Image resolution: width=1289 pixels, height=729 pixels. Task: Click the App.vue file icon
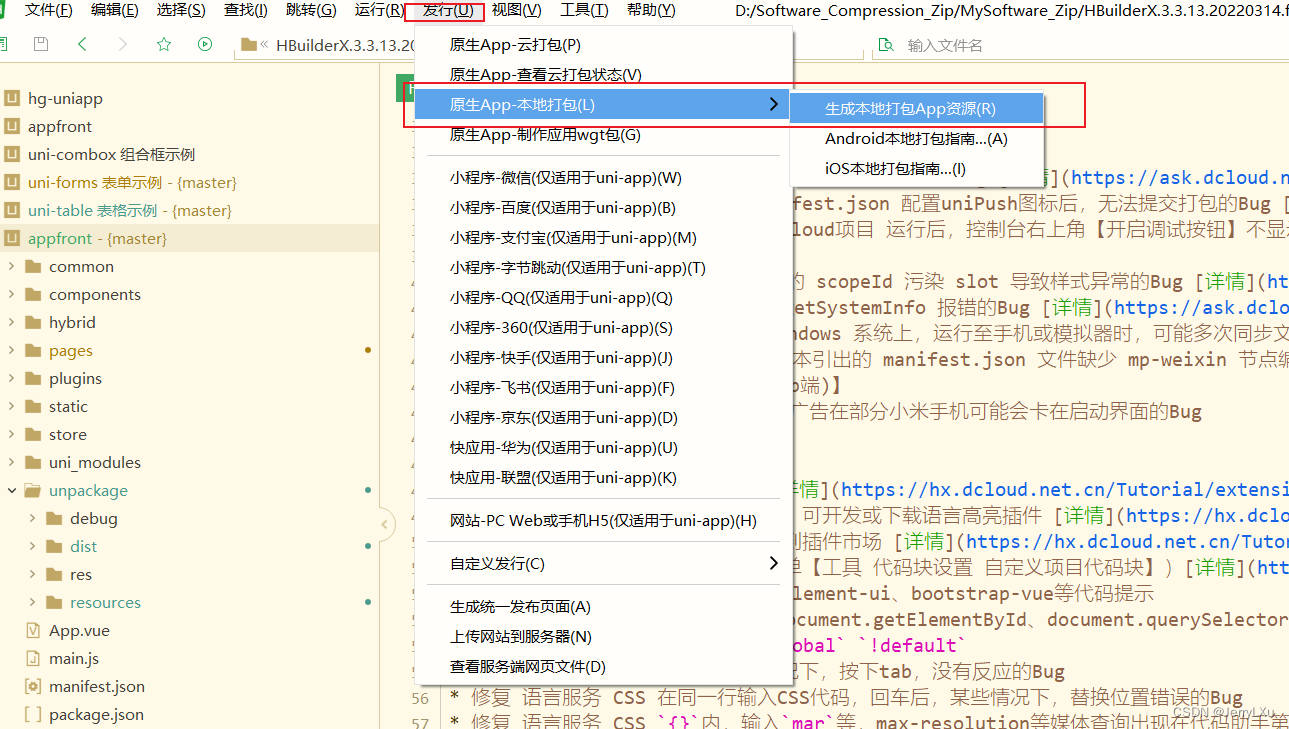(x=32, y=630)
